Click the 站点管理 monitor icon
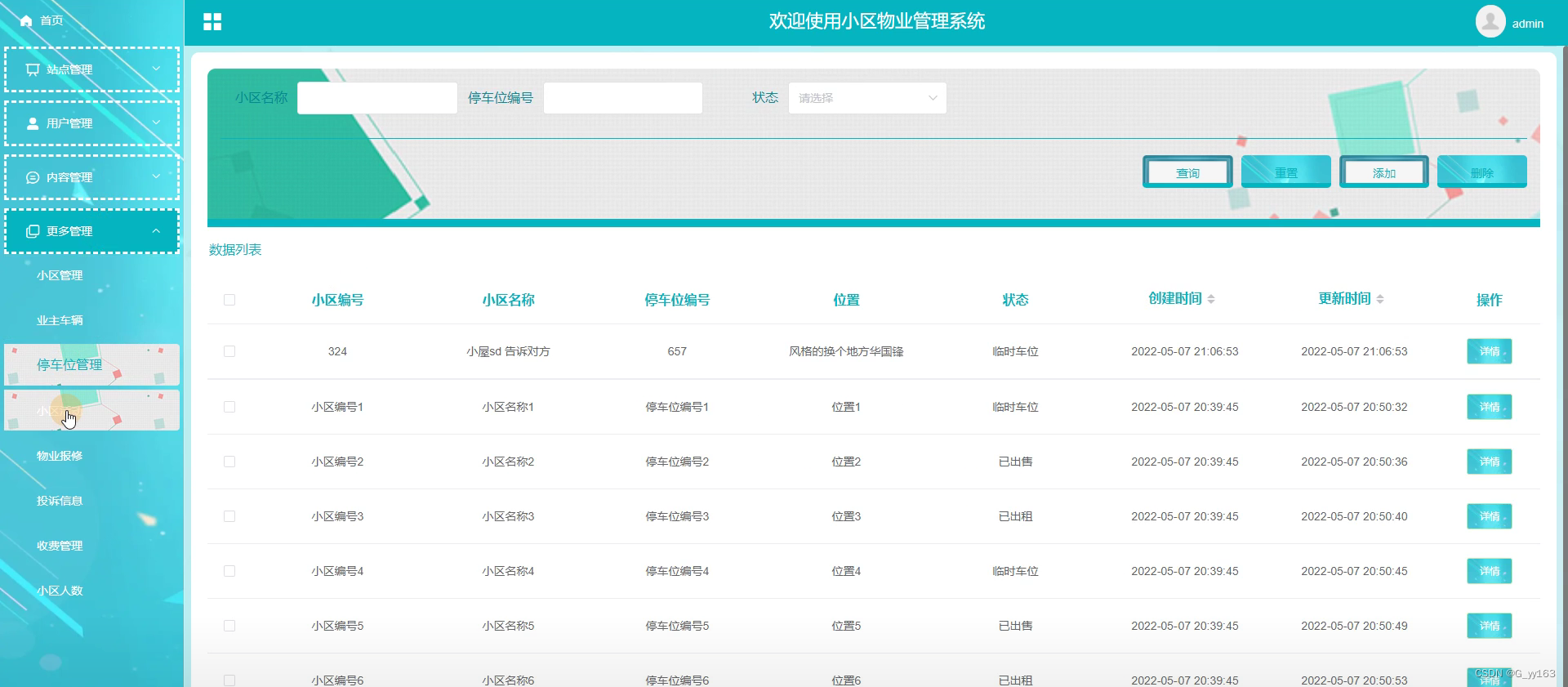The height and width of the screenshot is (687, 1568). 33,69
